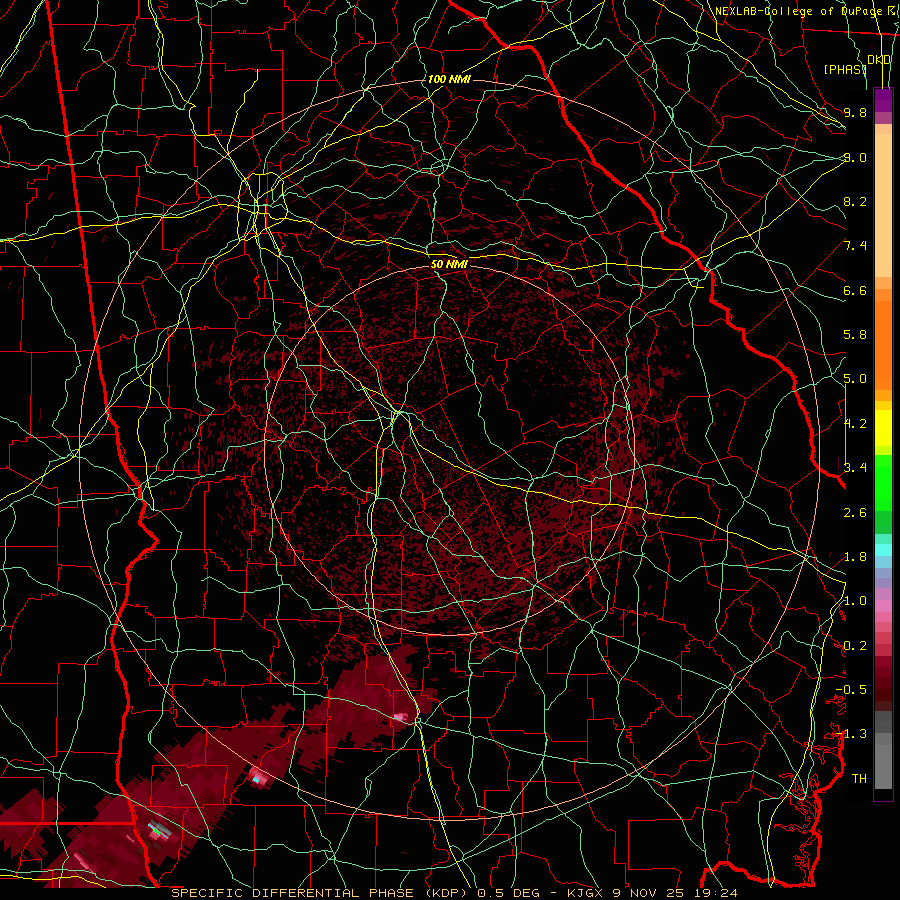This screenshot has height=900, width=900.
Task: Pick the purple top segment of color bar
Action: point(883,100)
